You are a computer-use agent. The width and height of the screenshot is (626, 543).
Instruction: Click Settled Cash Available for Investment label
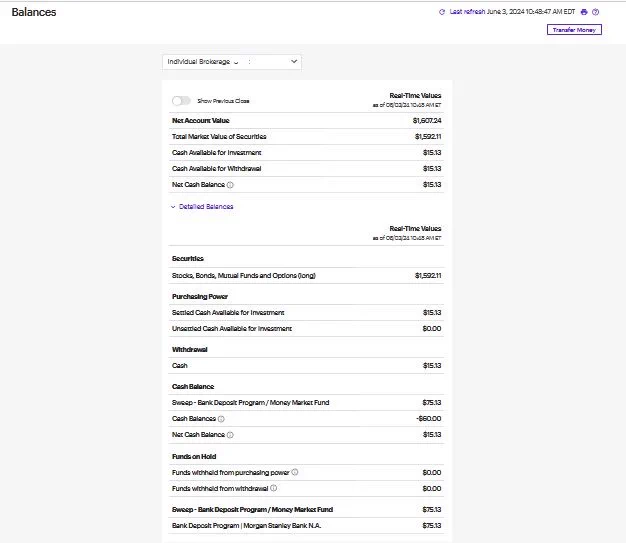pyautogui.click(x=228, y=313)
